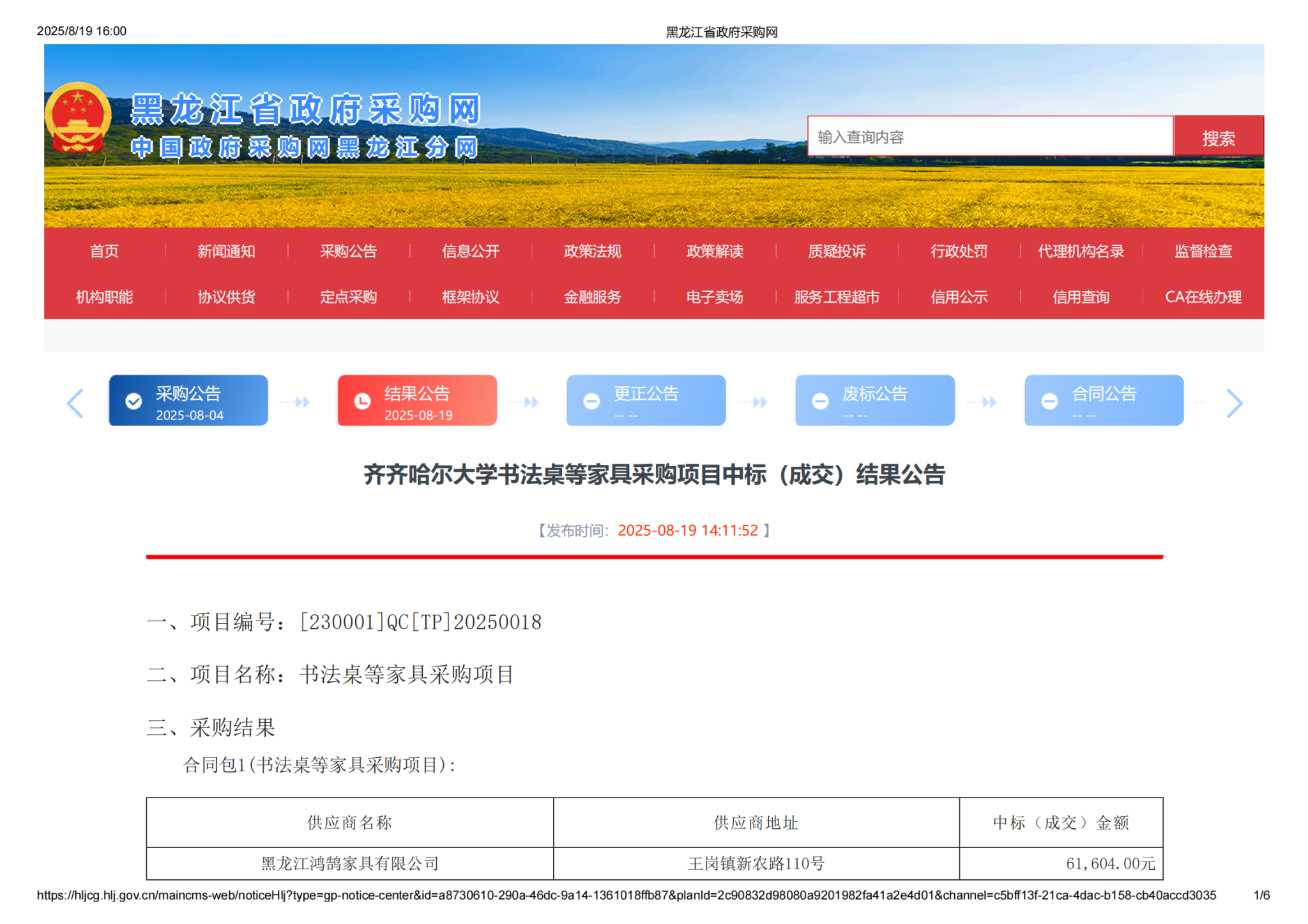Select the CA在线办理 menu entry
Viewport: 1308px width, 924px height.
pos(1203,297)
